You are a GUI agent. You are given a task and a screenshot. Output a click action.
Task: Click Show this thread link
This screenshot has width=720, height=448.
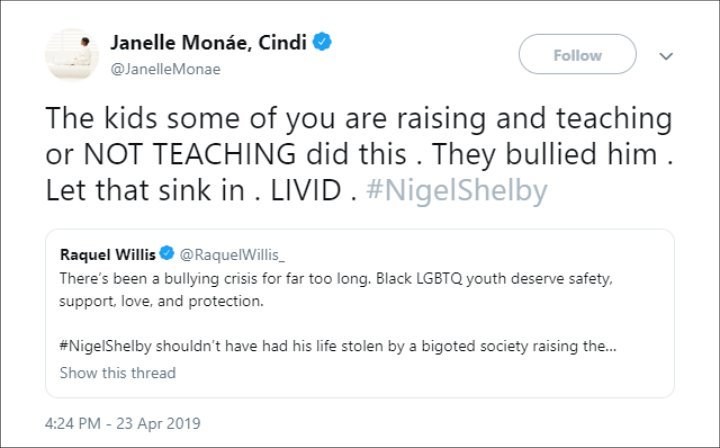118,373
